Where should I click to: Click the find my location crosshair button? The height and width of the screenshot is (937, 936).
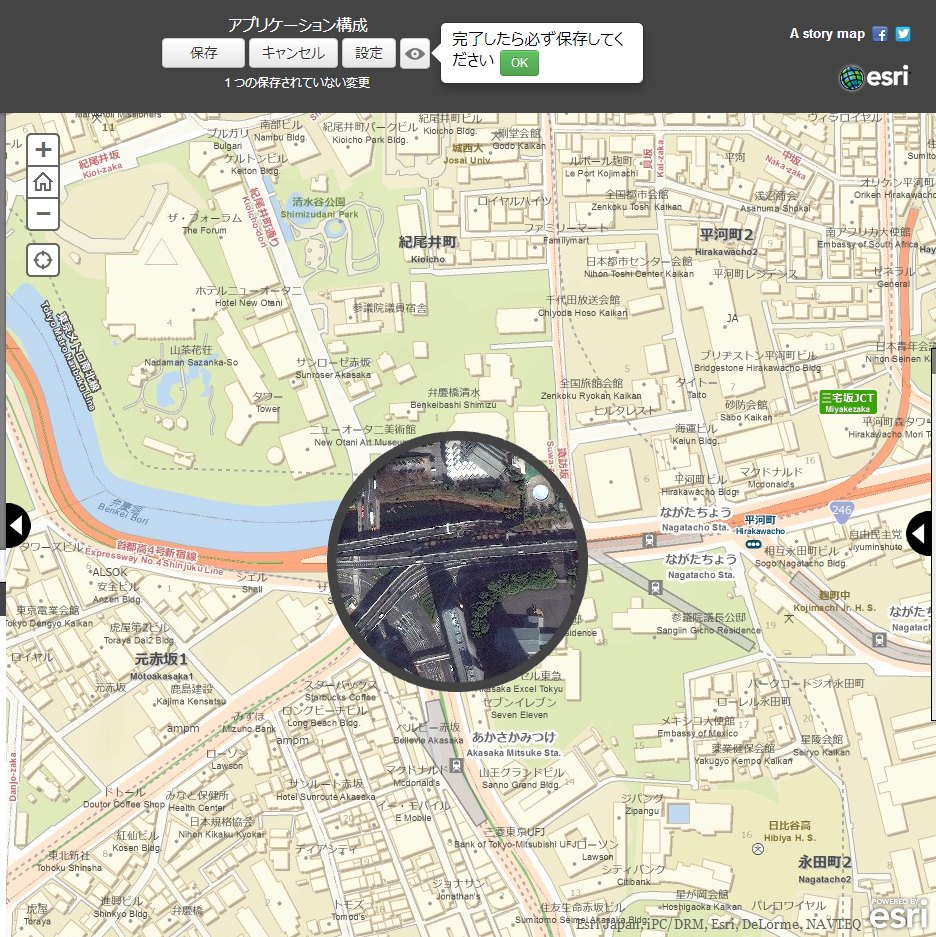pyautogui.click(x=43, y=260)
